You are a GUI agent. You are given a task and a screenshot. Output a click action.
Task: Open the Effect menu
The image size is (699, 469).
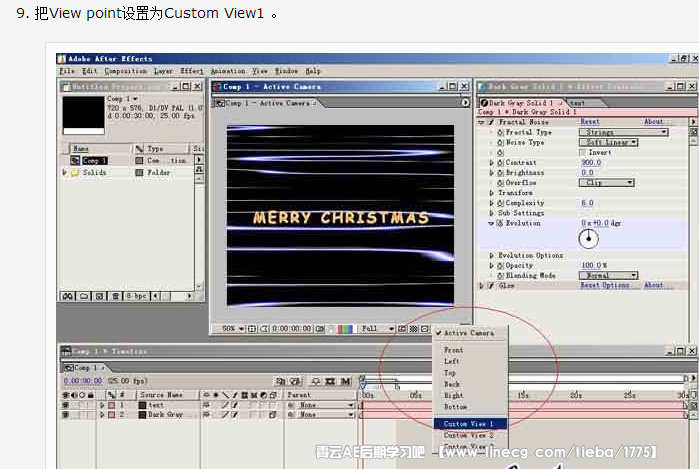(x=192, y=71)
